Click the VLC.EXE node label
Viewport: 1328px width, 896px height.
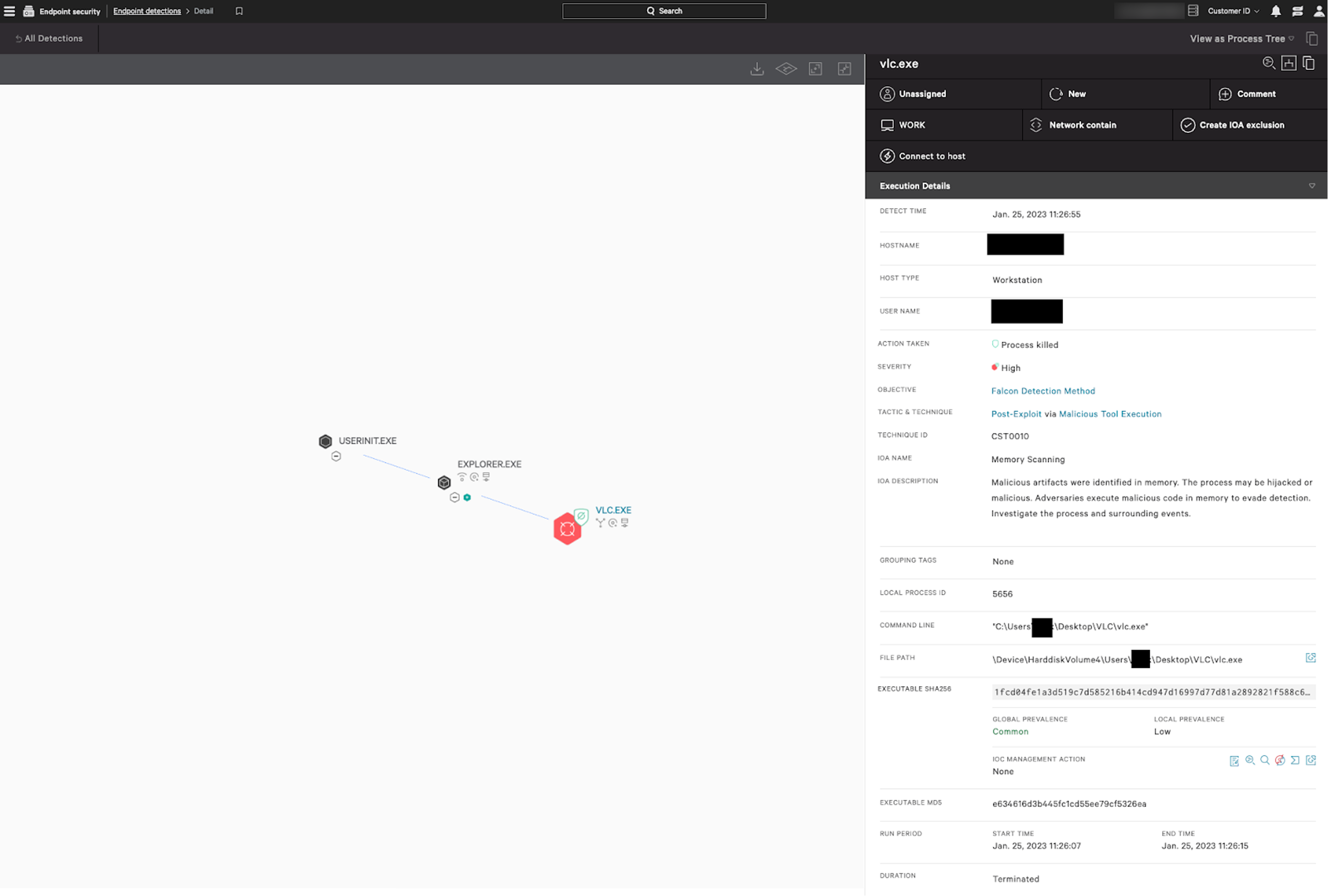(x=613, y=511)
